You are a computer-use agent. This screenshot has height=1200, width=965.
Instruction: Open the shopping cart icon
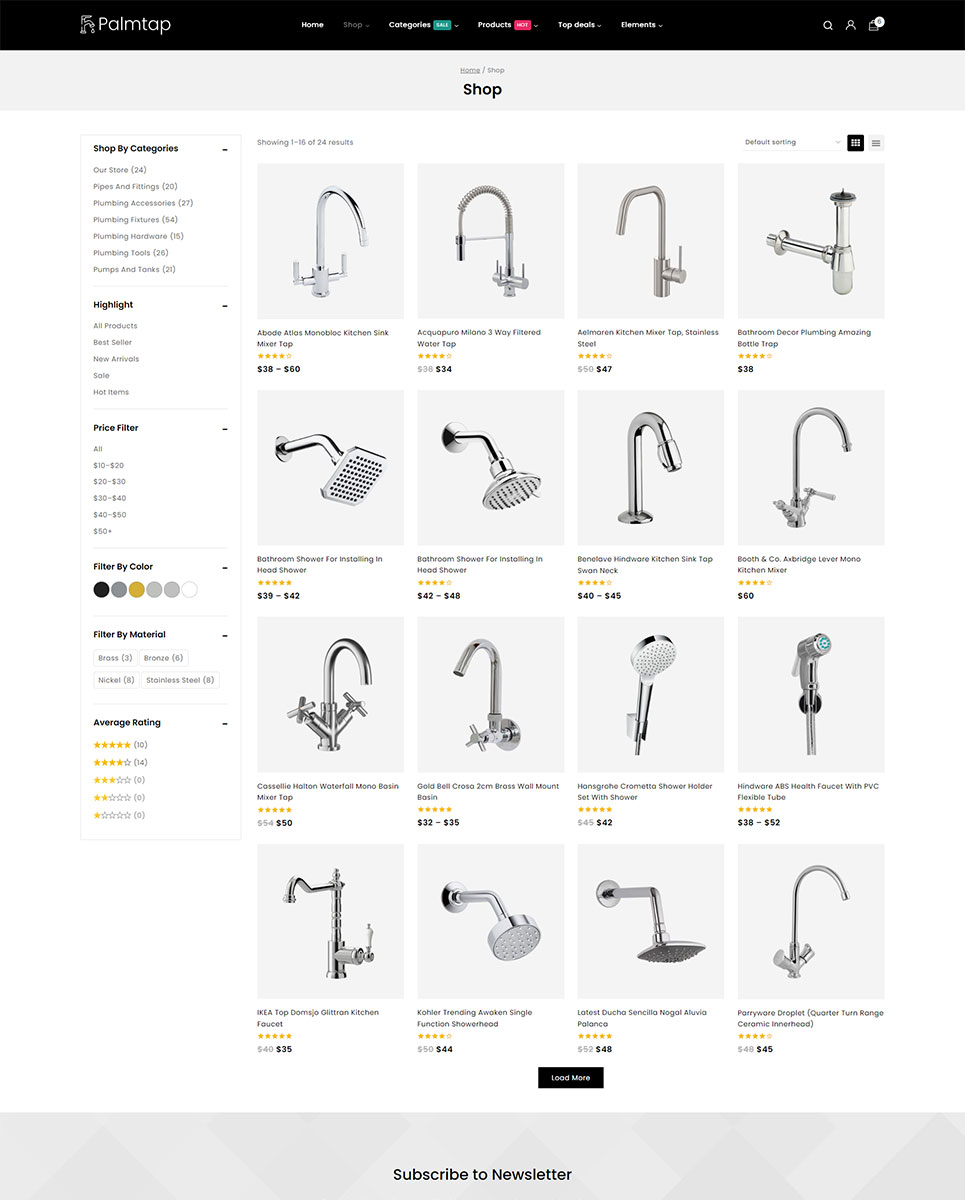click(x=874, y=25)
